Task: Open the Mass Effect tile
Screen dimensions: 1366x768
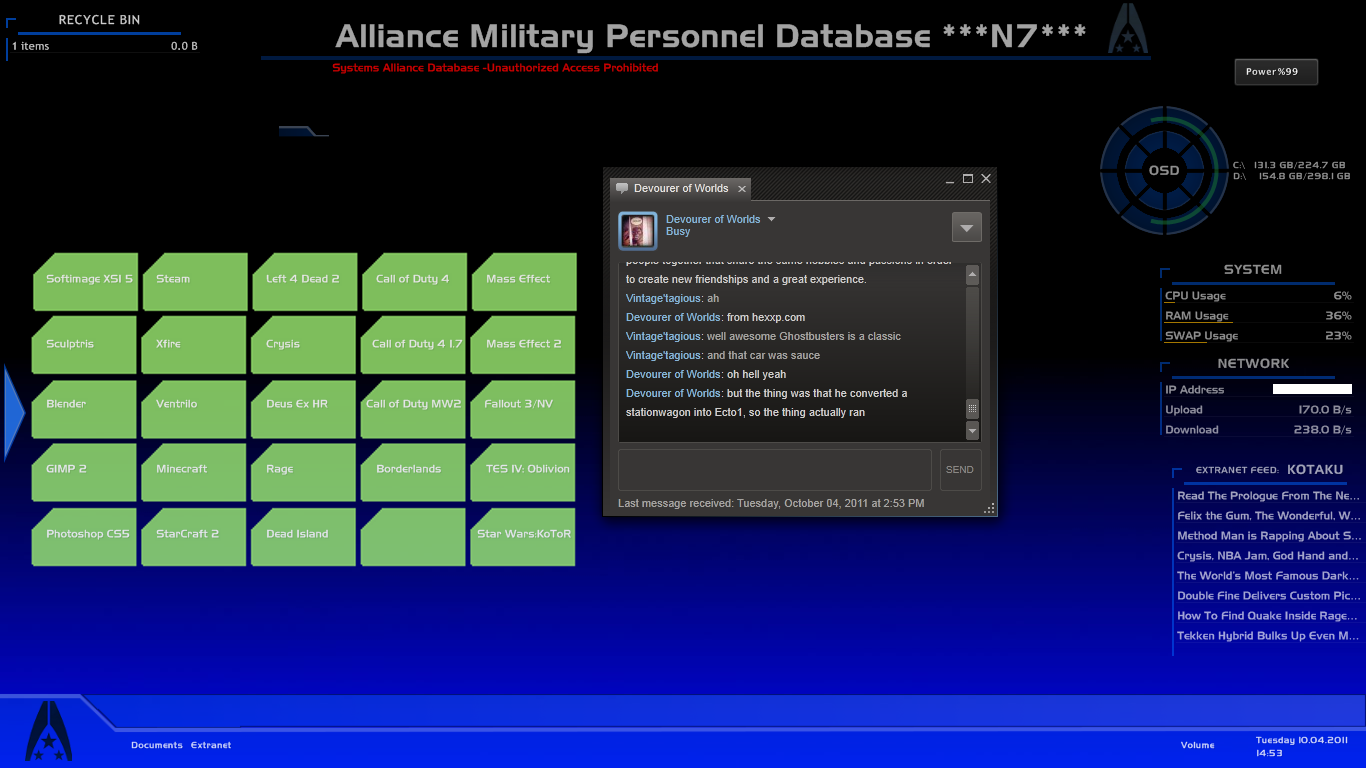Action: [x=523, y=282]
